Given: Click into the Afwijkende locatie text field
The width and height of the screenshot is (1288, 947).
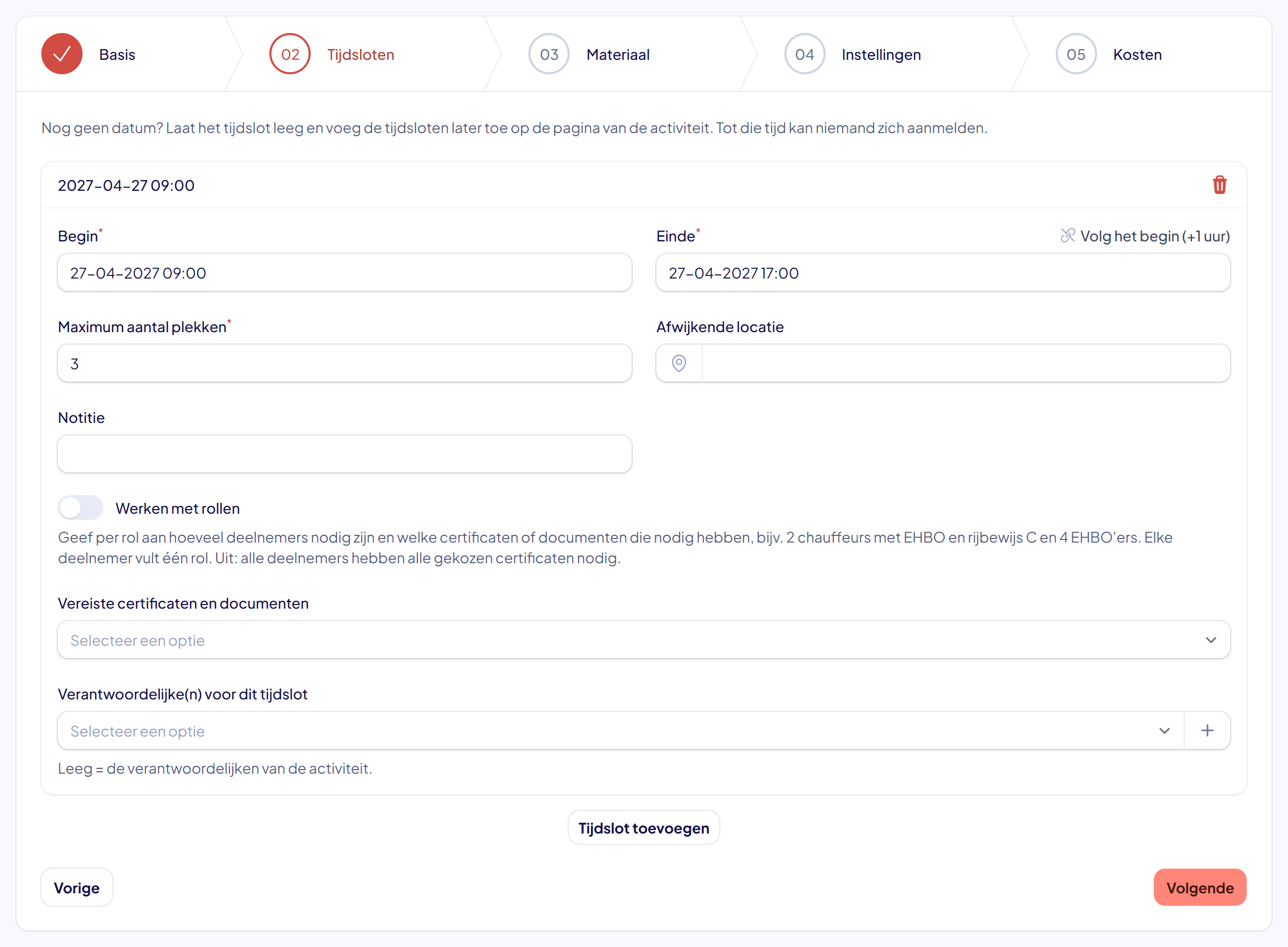Looking at the screenshot, I should [965, 364].
